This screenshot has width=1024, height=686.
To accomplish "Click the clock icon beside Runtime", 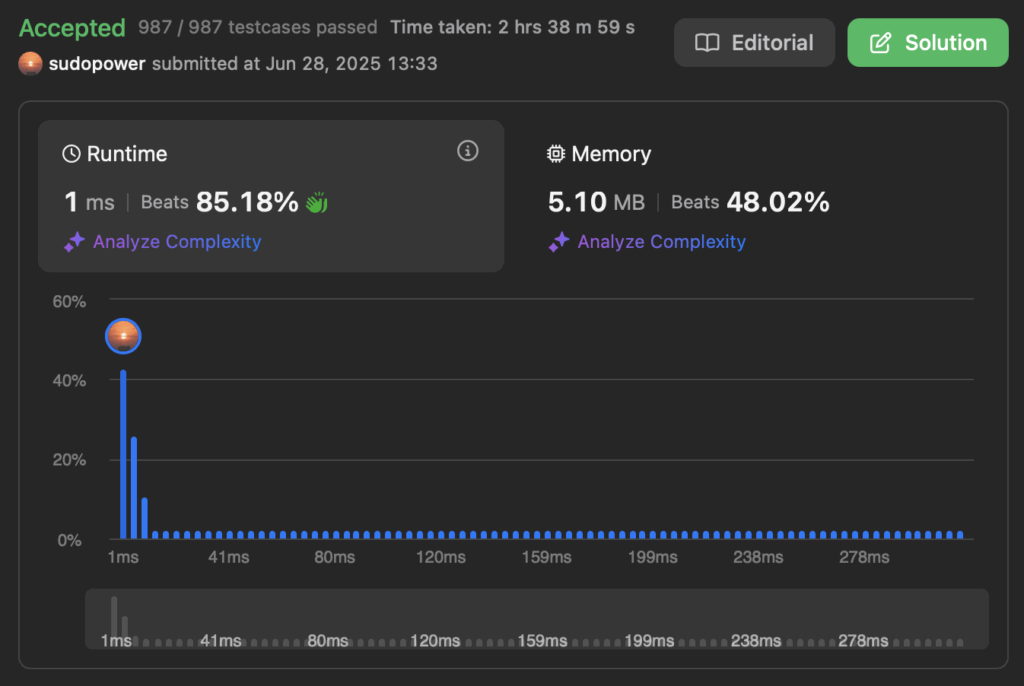I will (71, 154).
